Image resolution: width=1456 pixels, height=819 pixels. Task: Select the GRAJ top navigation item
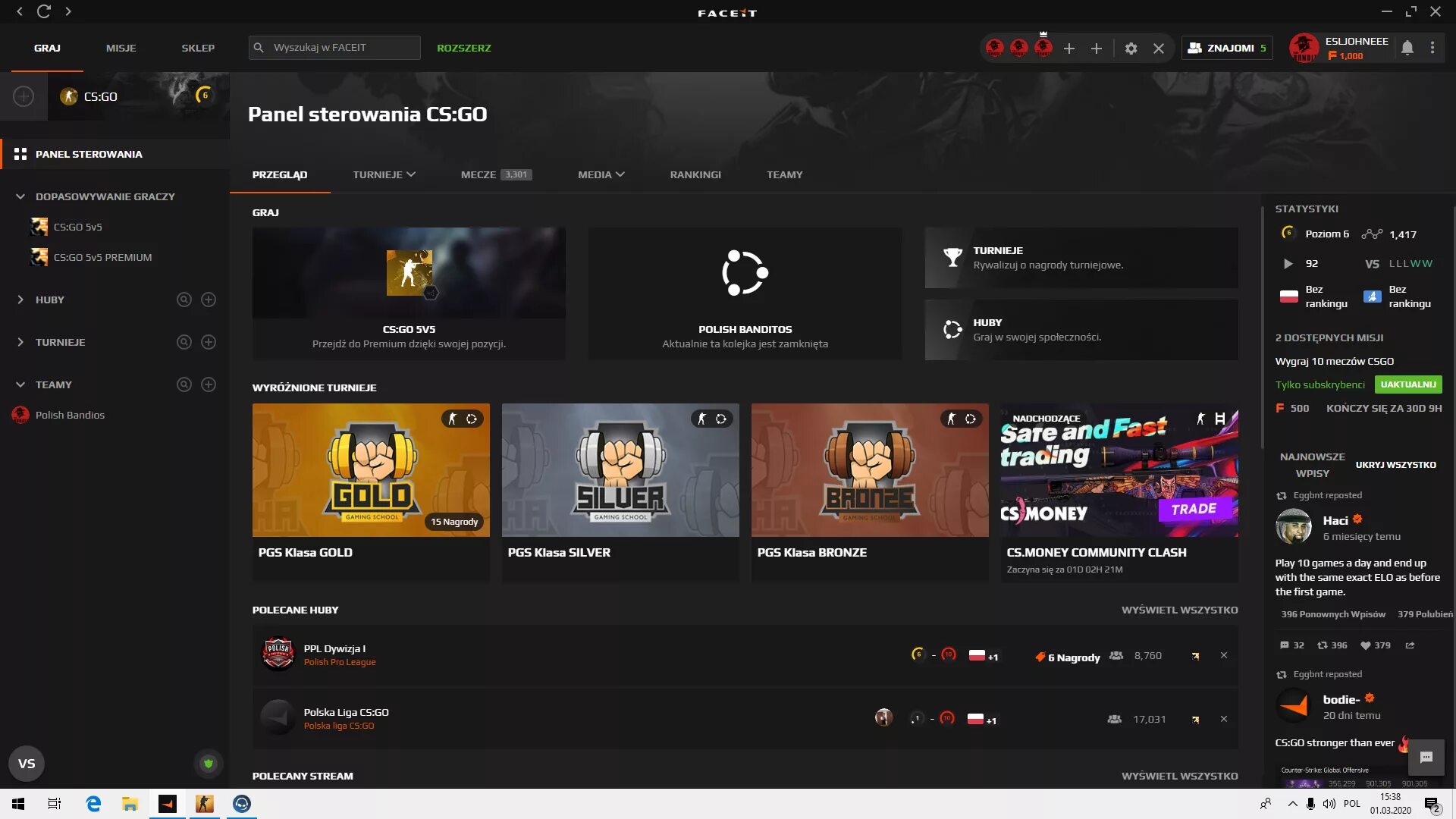(x=47, y=48)
